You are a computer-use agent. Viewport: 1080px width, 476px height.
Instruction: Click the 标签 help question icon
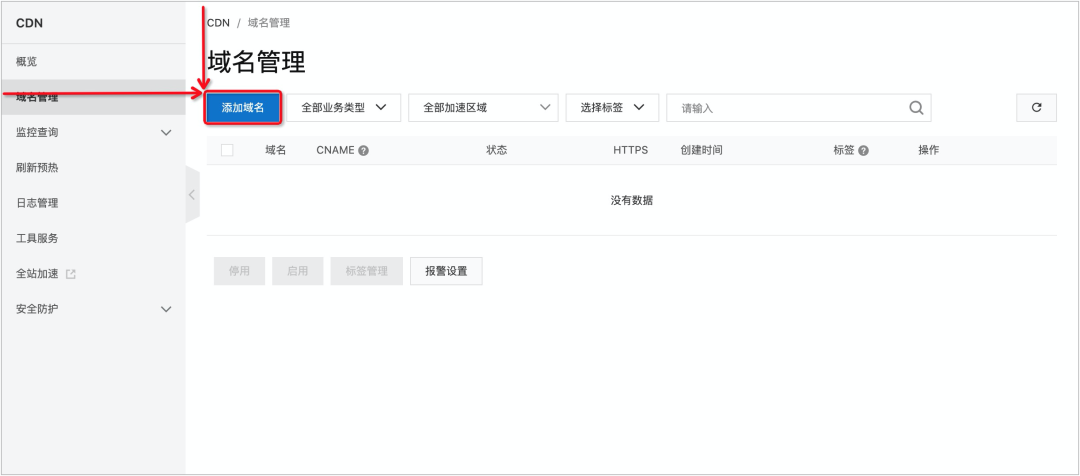pos(863,150)
